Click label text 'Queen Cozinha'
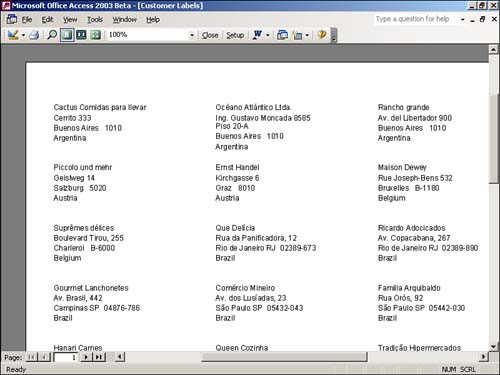Image resolution: width=500 pixels, height=375 pixels. click(242, 348)
